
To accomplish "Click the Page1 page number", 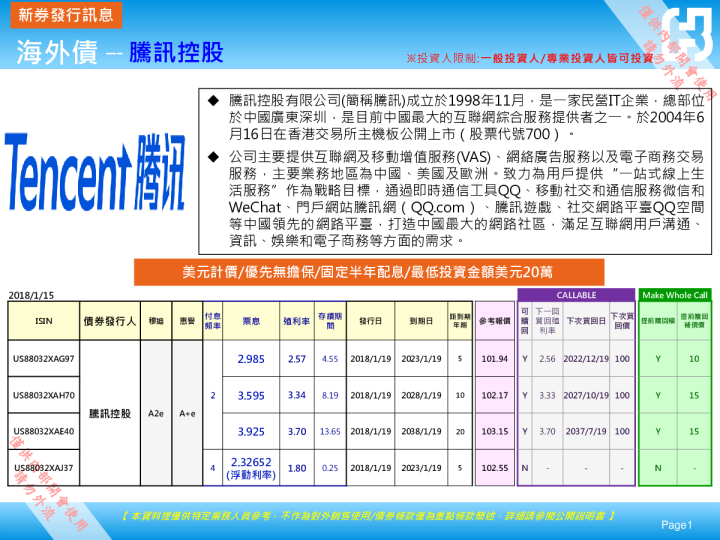I will point(676,525).
